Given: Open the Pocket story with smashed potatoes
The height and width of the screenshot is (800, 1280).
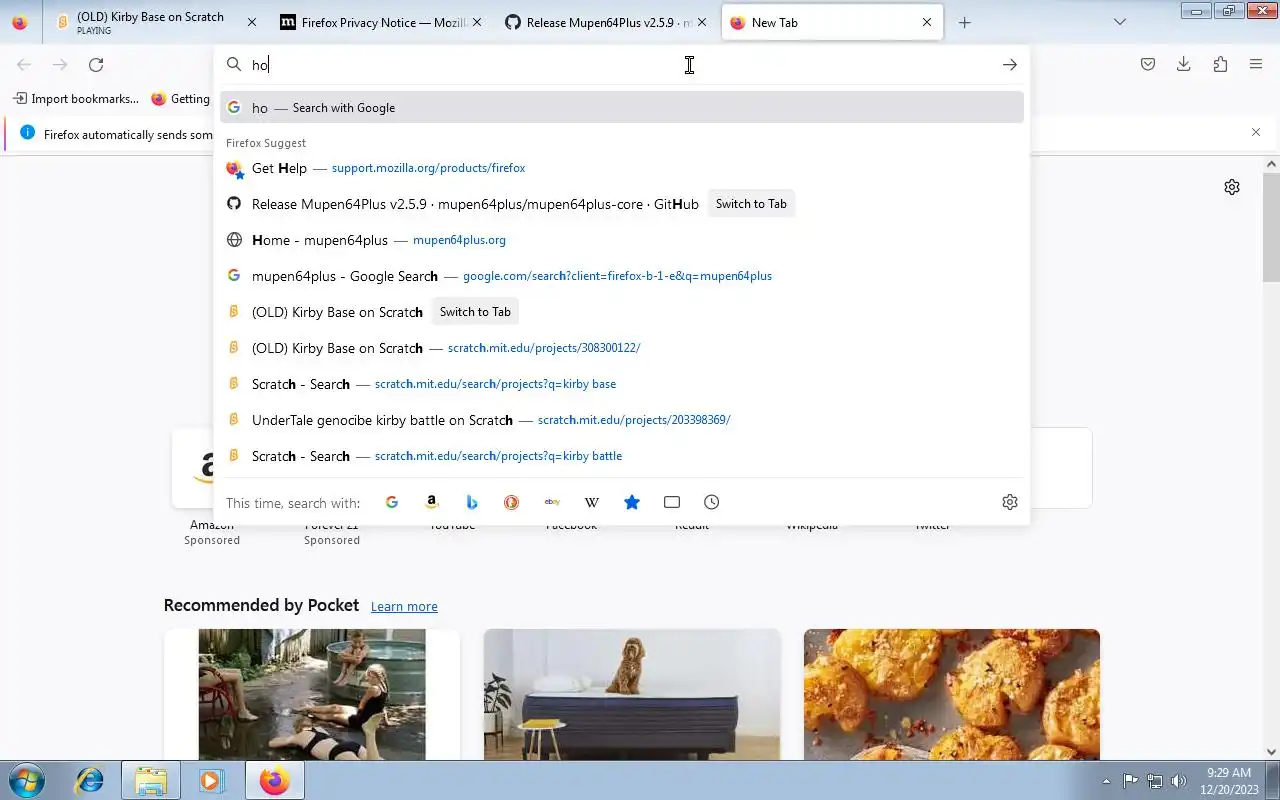Looking at the screenshot, I should pos(952,694).
